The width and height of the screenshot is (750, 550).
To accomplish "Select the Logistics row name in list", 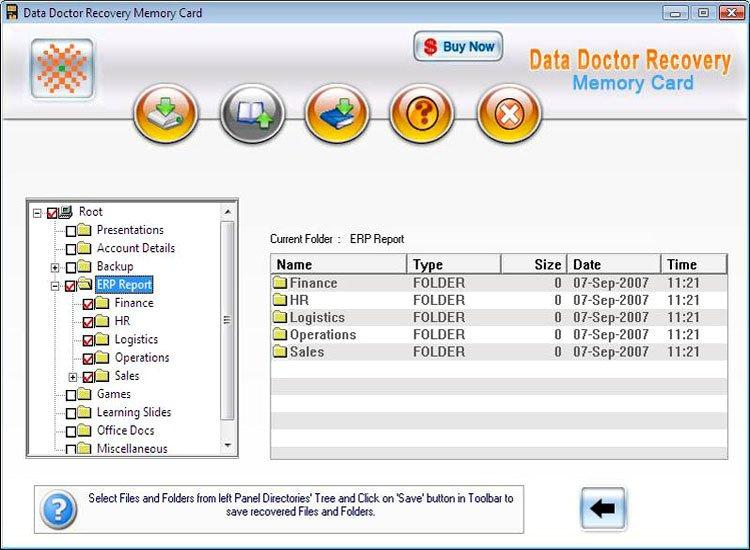I will [x=317, y=317].
